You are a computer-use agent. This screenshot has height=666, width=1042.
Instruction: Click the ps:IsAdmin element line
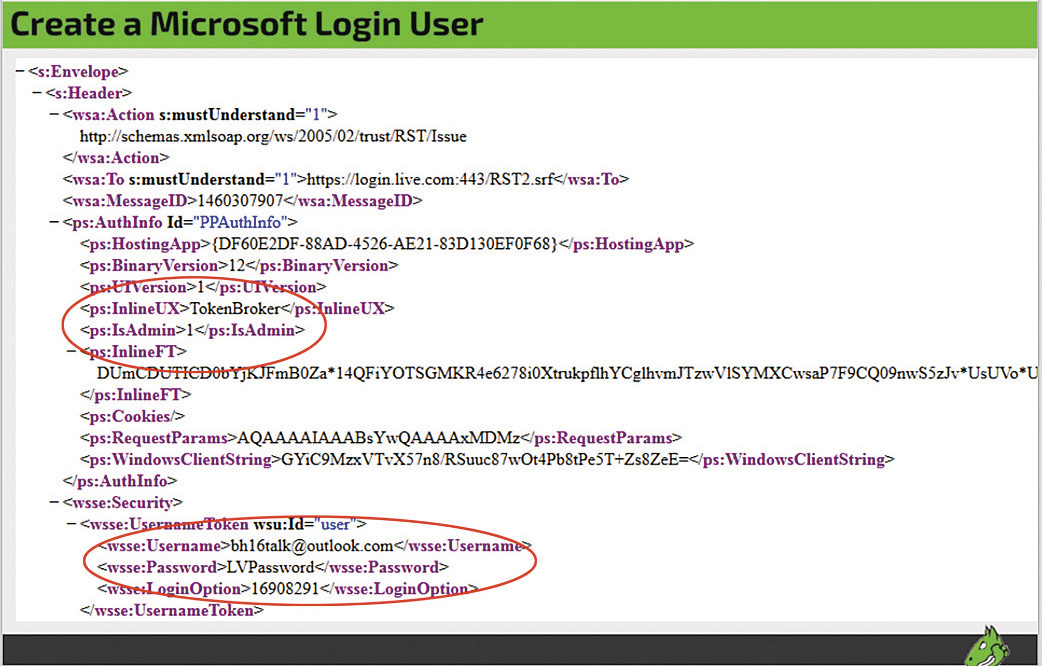click(x=192, y=330)
